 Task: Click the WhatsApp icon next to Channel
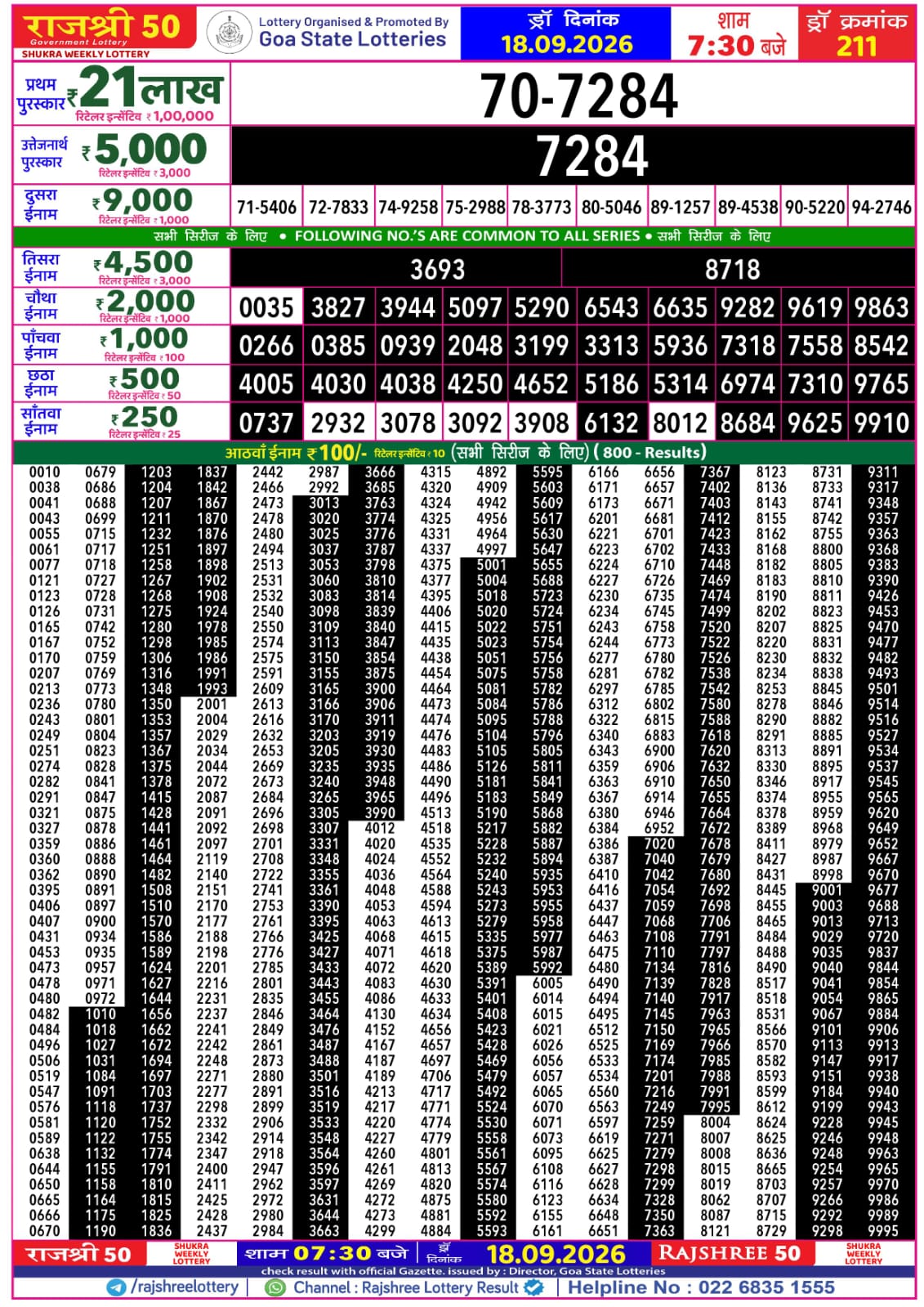(x=276, y=1287)
